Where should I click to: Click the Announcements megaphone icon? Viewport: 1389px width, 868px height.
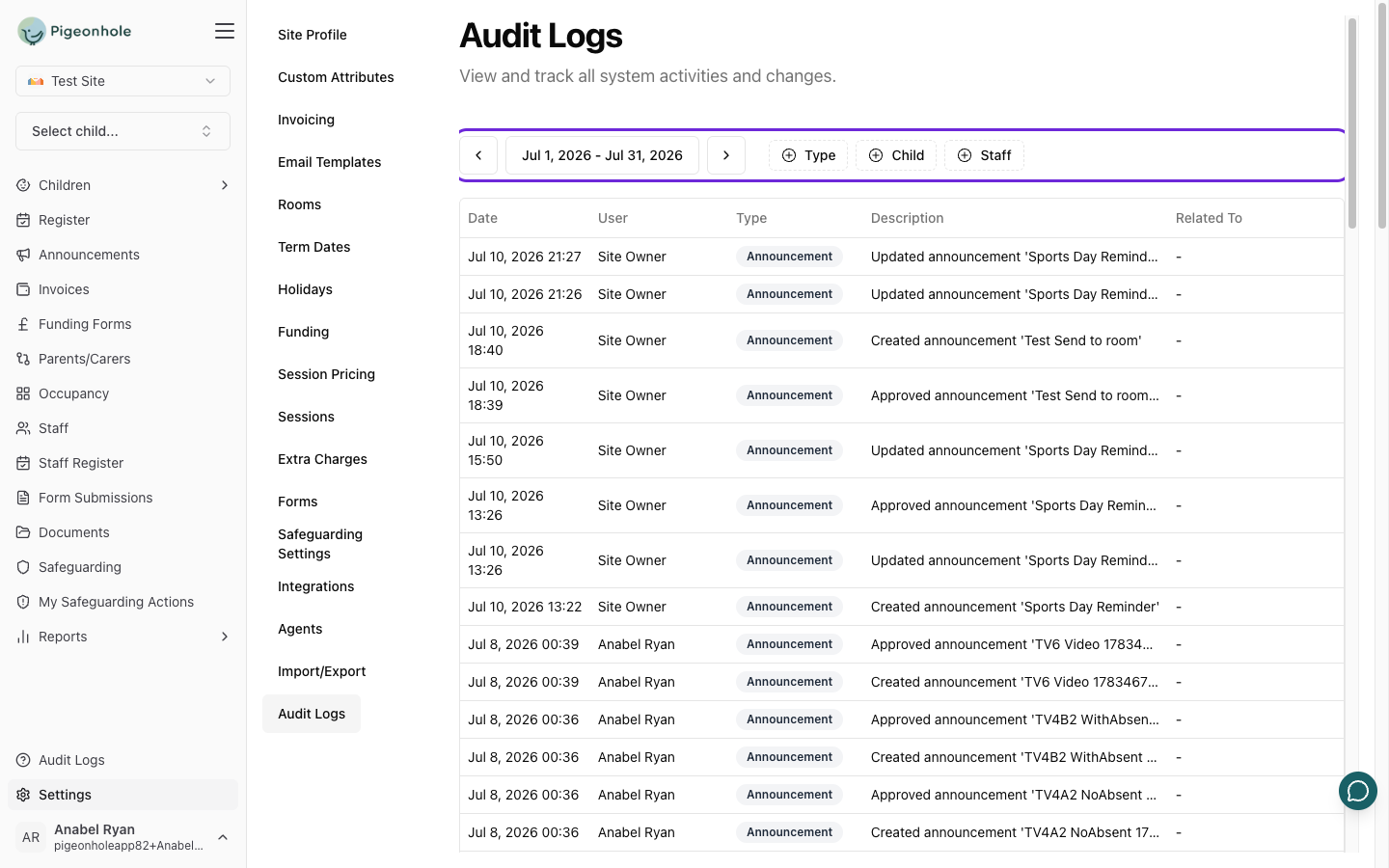pyautogui.click(x=23, y=255)
